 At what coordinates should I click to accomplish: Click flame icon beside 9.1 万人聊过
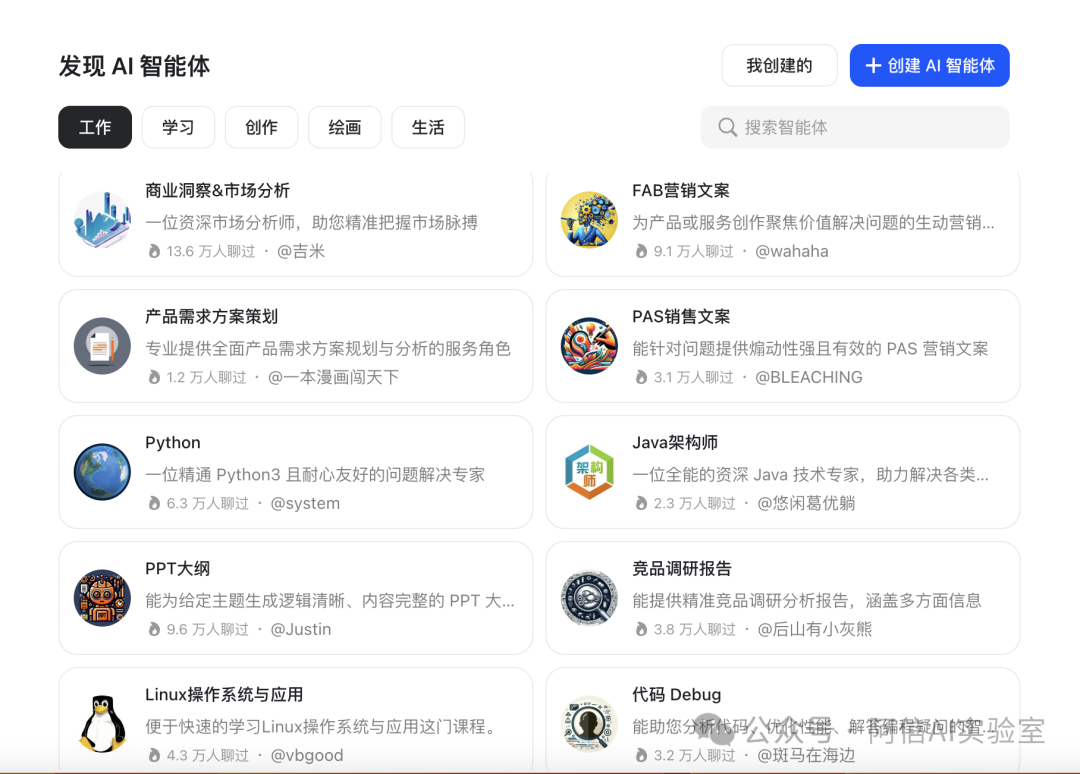point(641,251)
